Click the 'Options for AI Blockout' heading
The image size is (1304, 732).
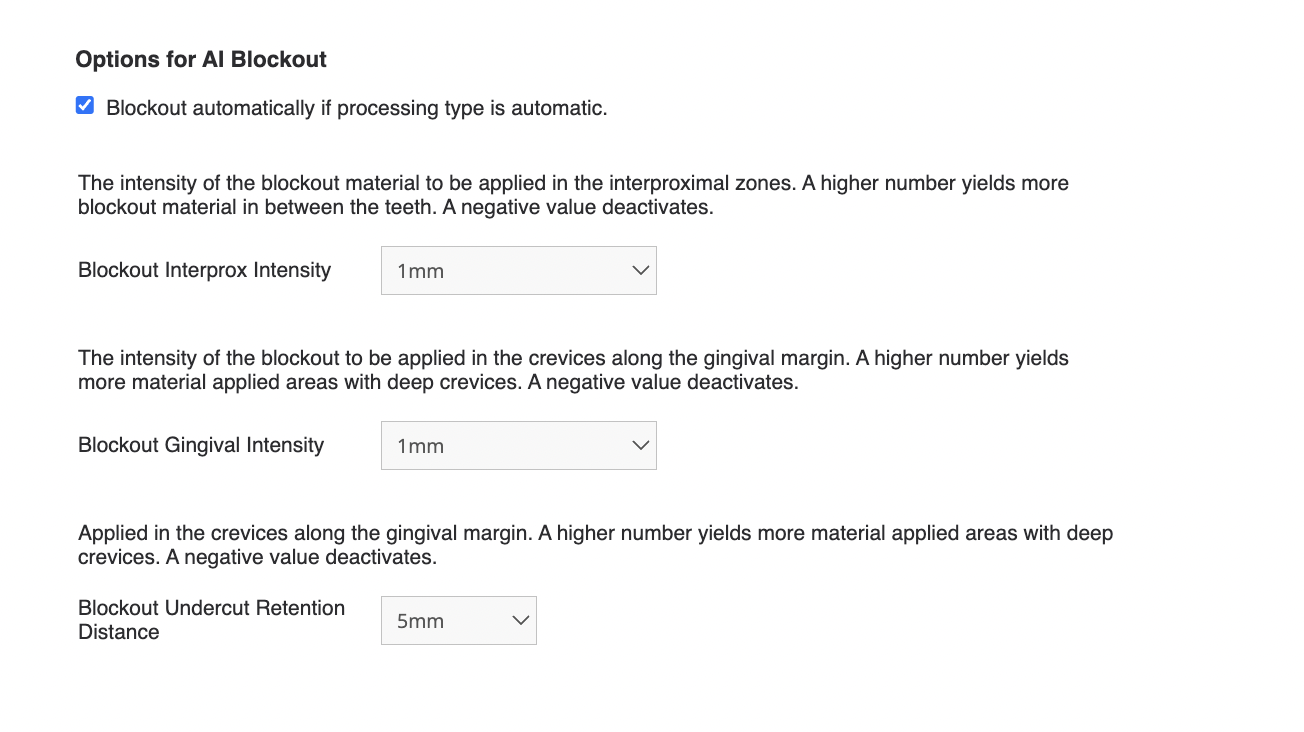(x=201, y=59)
